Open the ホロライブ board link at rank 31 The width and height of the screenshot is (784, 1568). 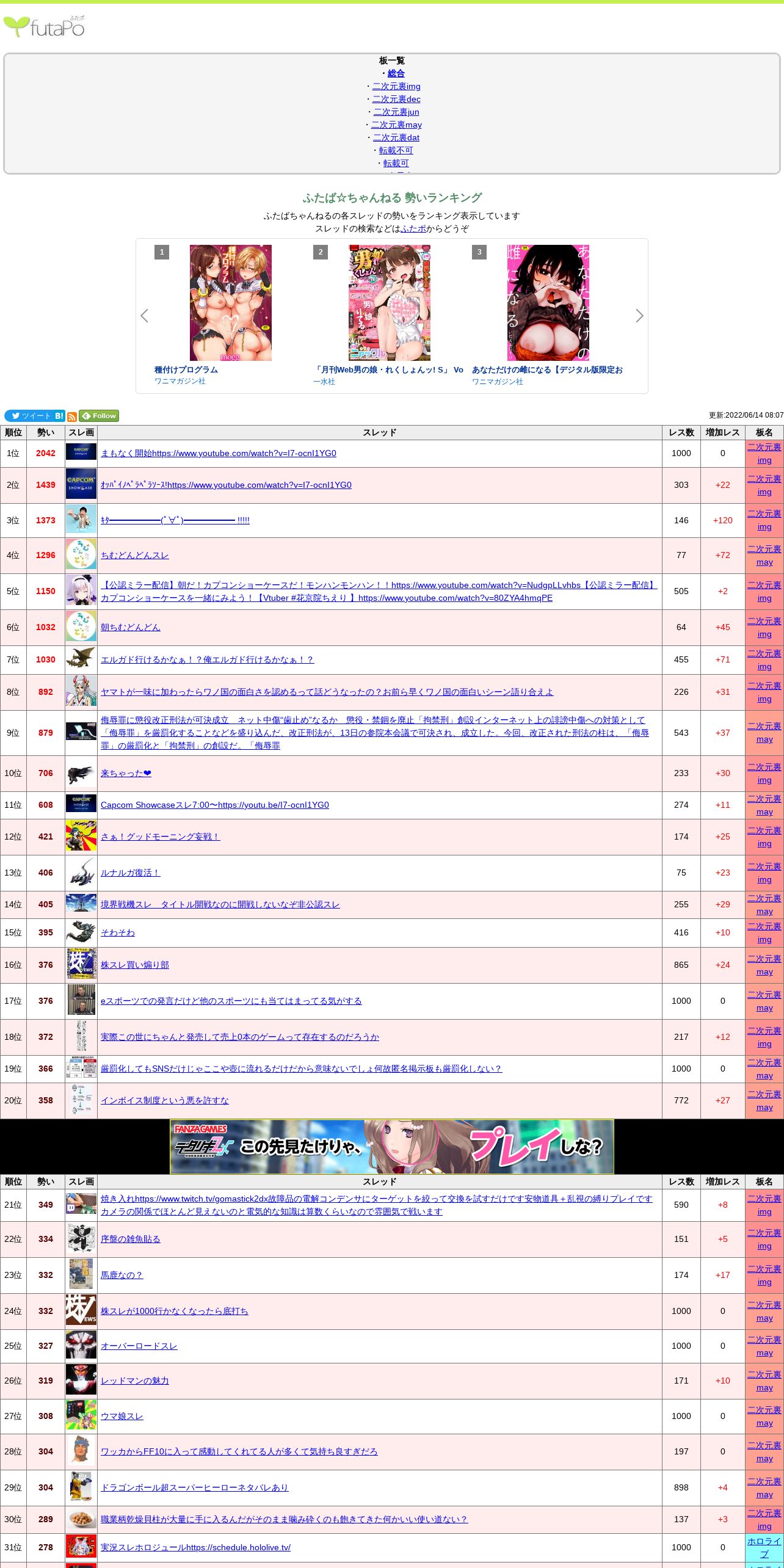coord(764,1548)
